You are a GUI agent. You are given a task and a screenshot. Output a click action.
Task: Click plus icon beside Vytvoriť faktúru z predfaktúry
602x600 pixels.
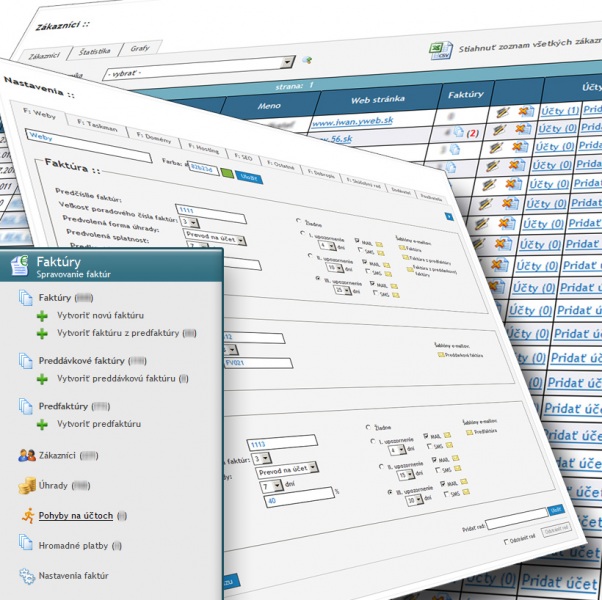(x=42, y=334)
